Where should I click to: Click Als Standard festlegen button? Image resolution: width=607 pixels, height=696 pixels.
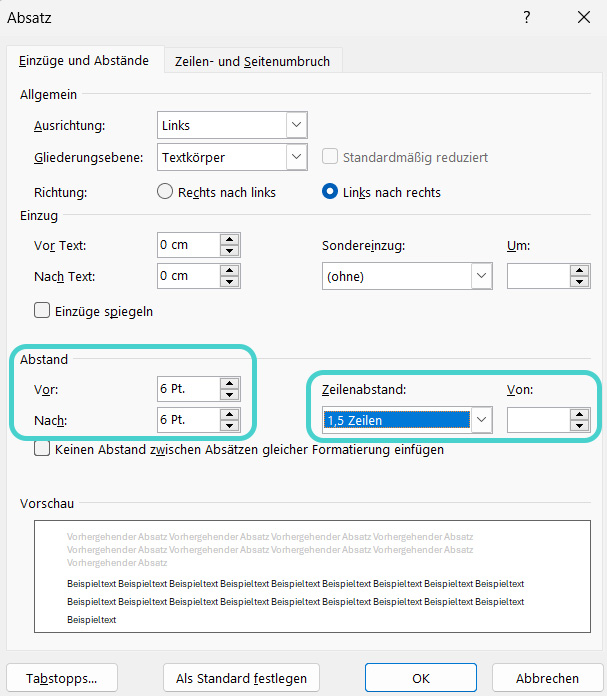(x=242, y=678)
